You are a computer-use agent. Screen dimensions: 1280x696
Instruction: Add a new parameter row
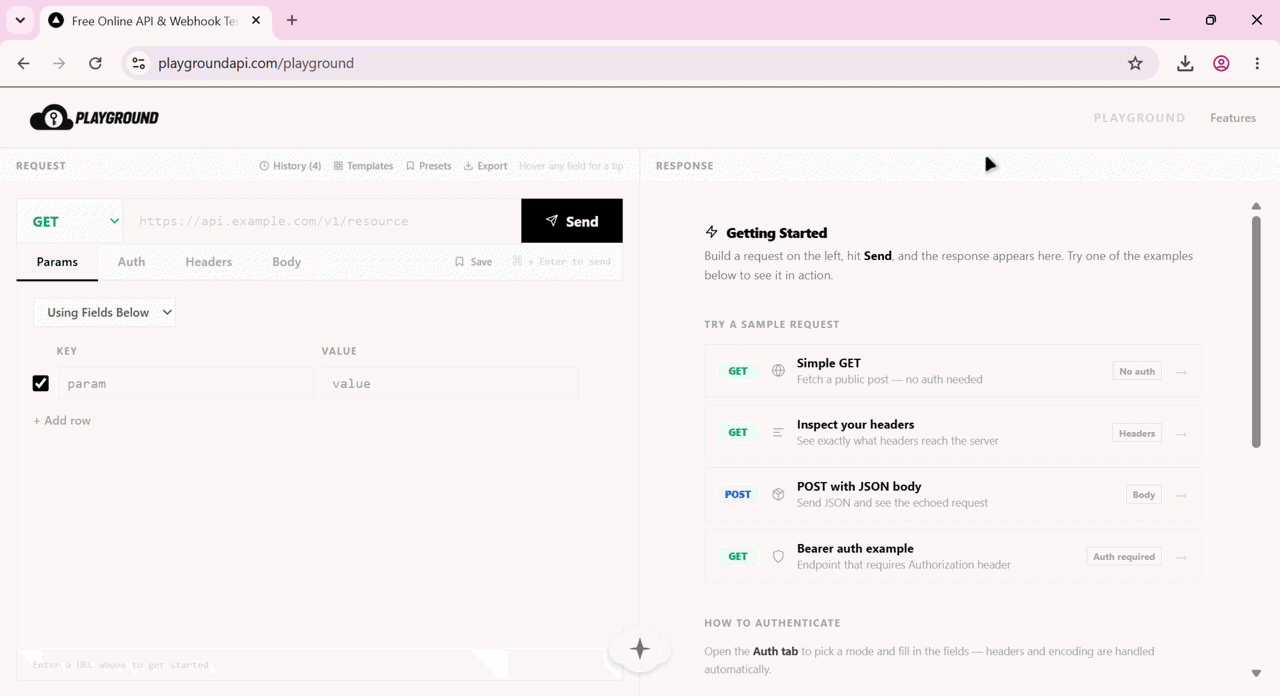coord(62,421)
